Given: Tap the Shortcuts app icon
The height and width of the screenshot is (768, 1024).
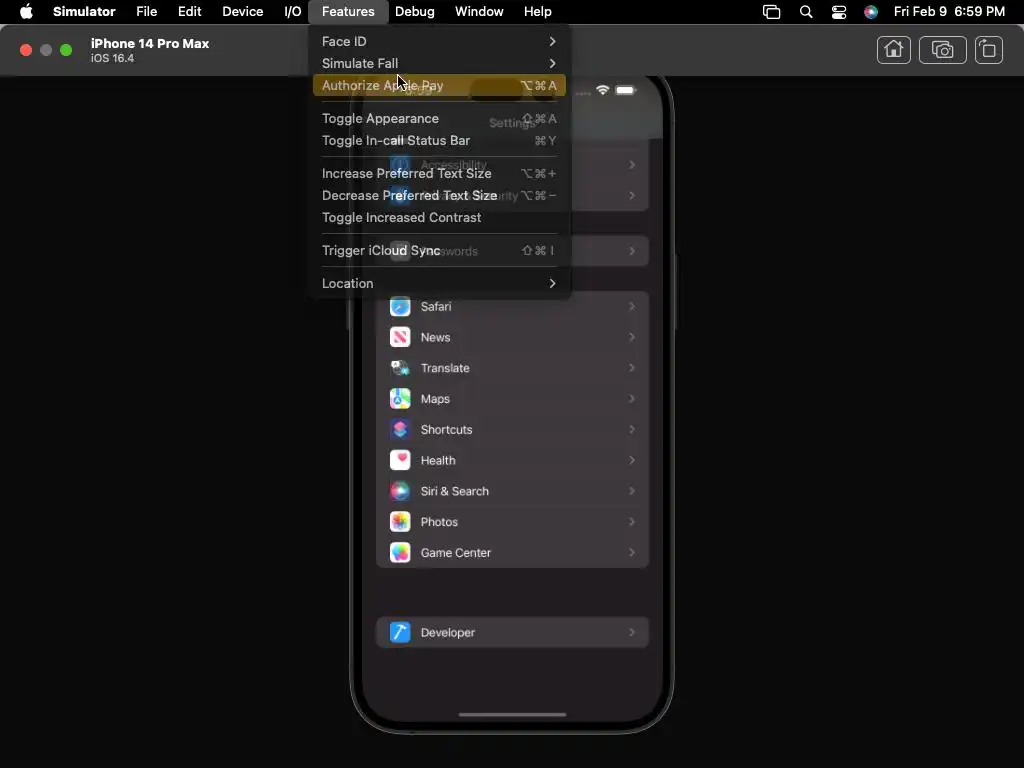Looking at the screenshot, I should (400, 429).
